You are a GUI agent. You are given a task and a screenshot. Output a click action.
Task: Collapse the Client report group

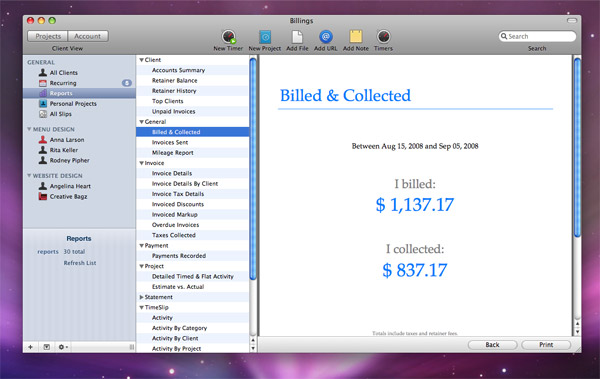pyautogui.click(x=141, y=60)
